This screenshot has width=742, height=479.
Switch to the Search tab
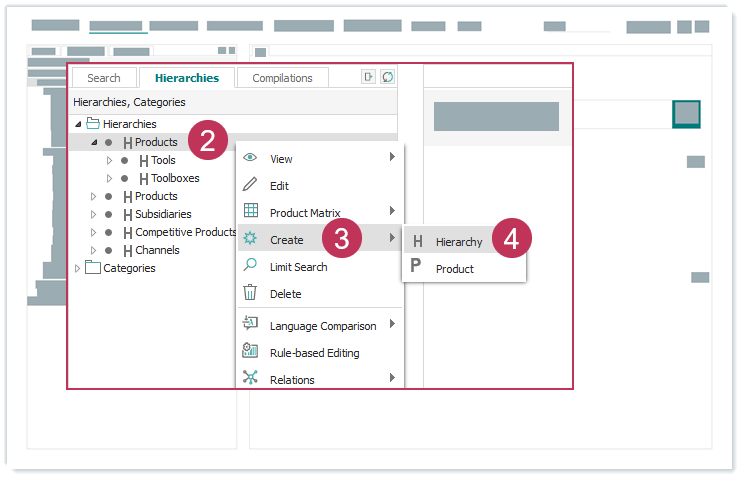tap(103, 78)
